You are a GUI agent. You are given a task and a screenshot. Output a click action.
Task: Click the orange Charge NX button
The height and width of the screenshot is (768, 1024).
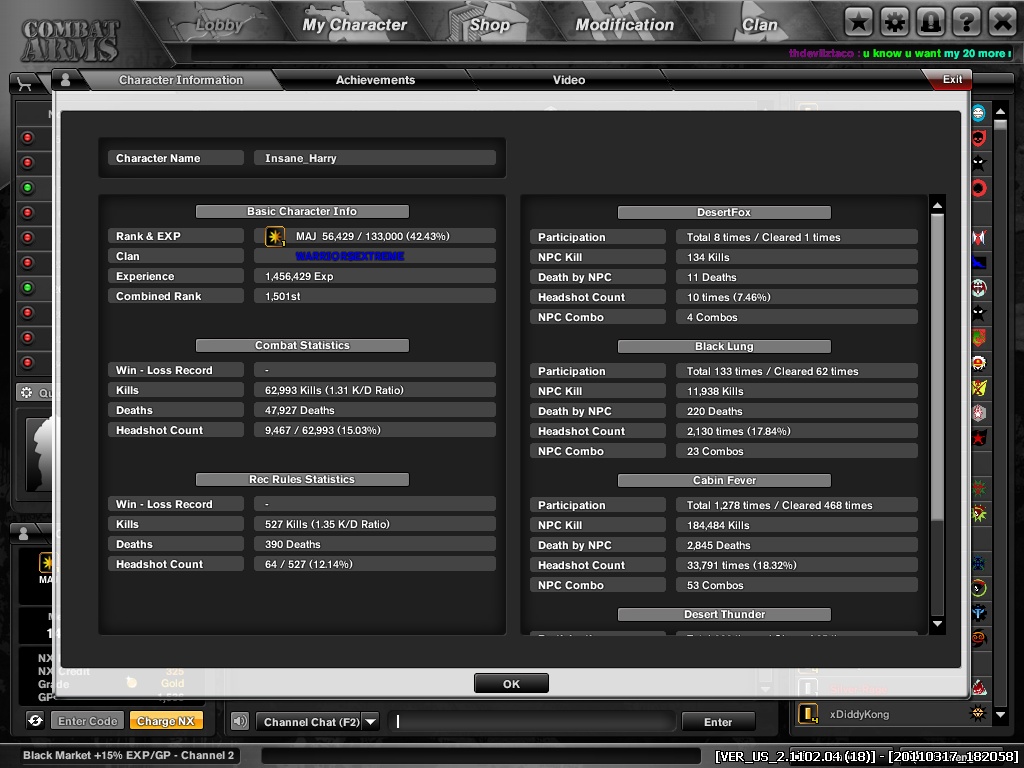coord(166,721)
